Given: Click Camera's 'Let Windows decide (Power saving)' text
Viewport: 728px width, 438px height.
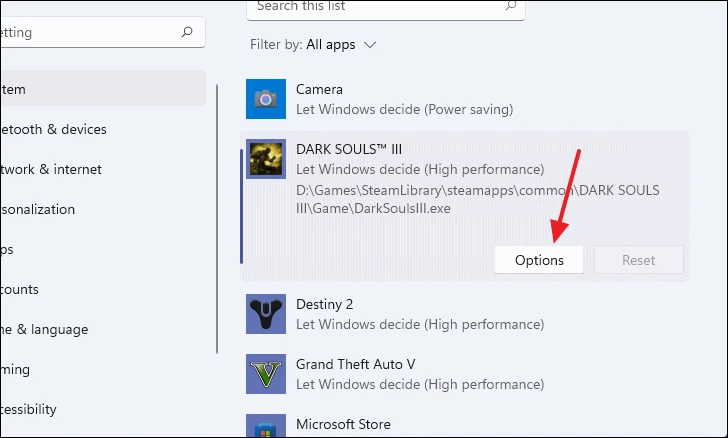Looking at the screenshot, I should (x=405, y=110).
